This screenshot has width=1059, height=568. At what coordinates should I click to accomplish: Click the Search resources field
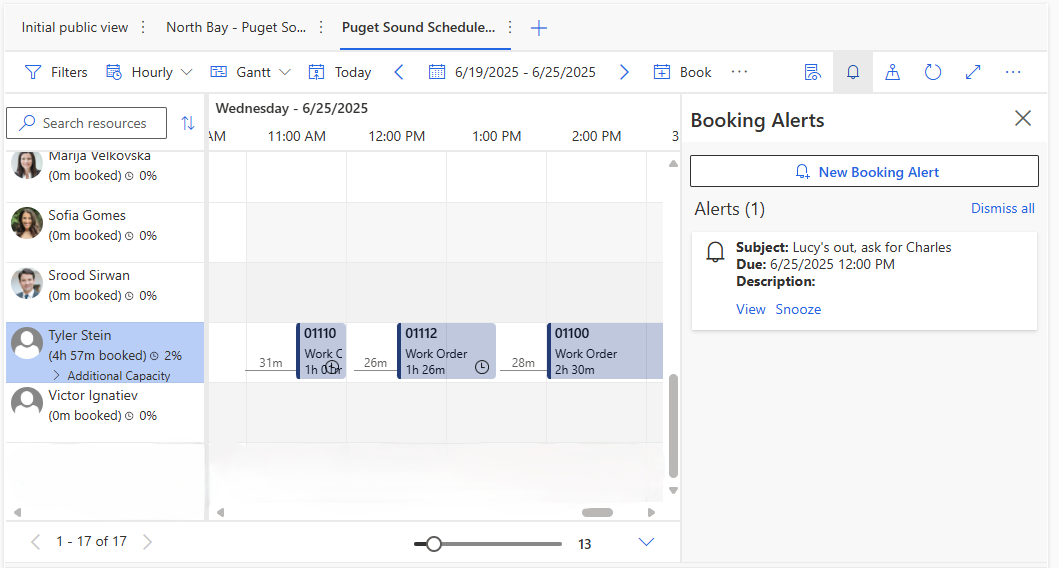point(86,123)
